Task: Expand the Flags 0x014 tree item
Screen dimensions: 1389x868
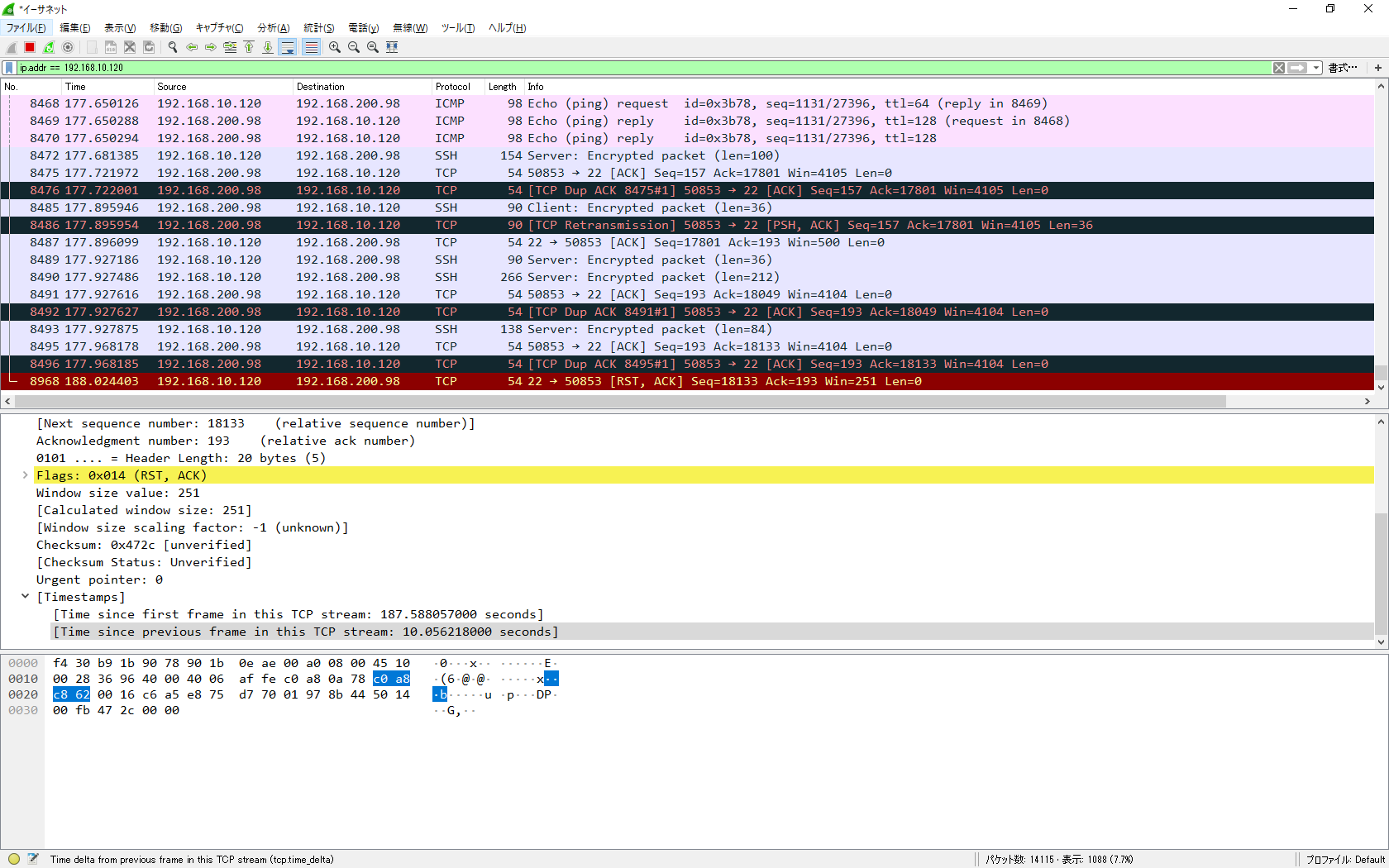Action: coord(25,475)
